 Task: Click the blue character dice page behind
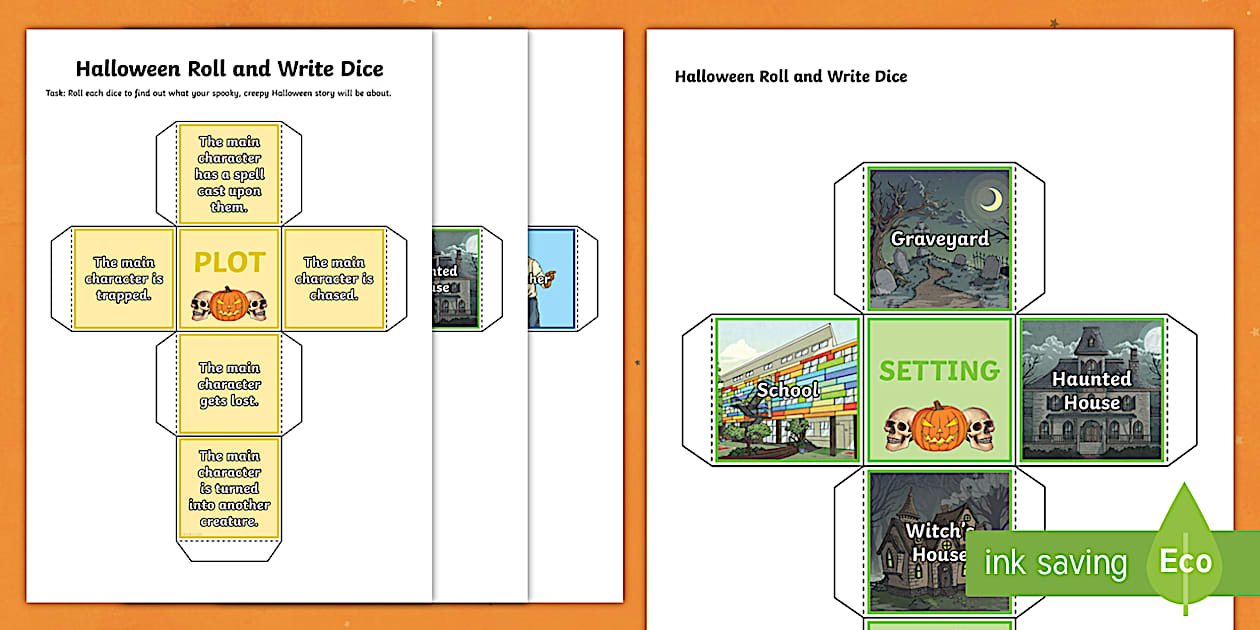coord(552,278)
